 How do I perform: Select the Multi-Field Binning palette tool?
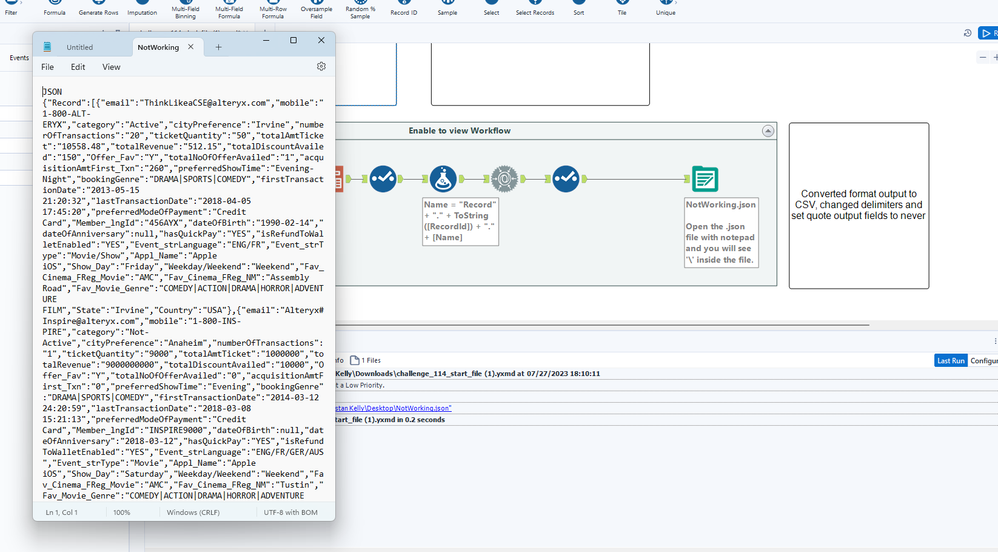coord(185,10)
